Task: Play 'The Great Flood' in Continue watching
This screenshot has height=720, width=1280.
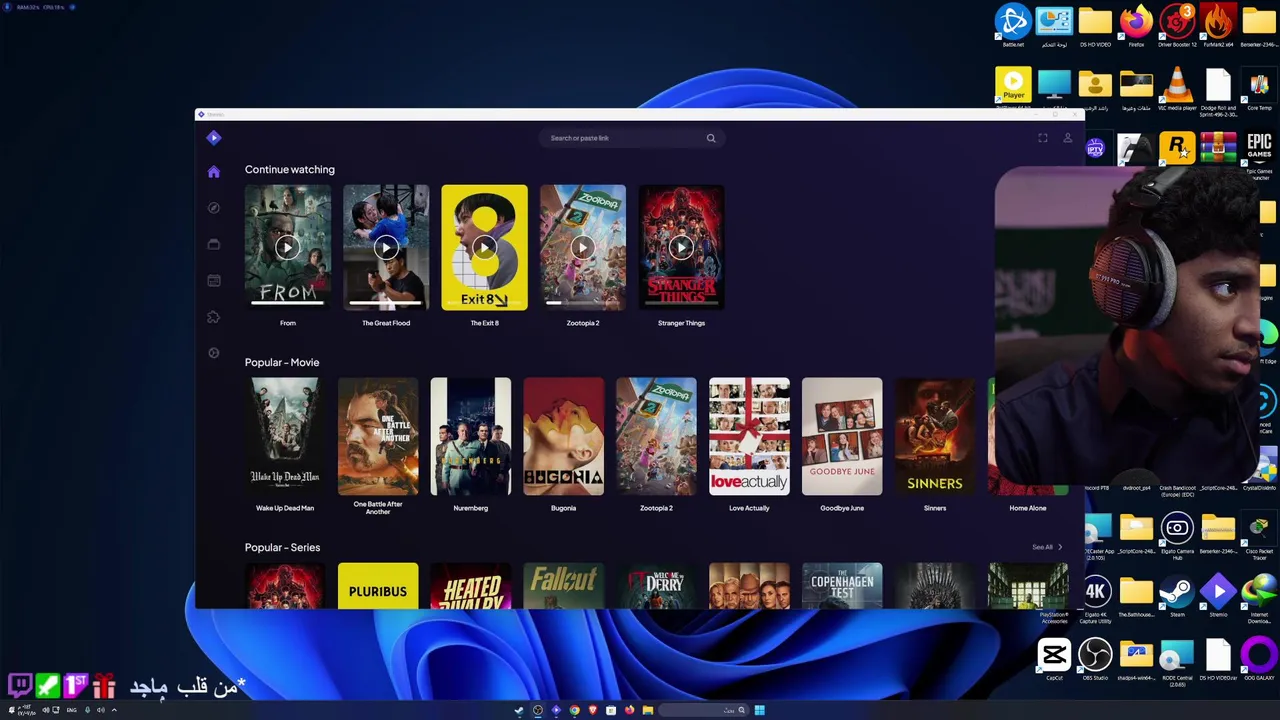Action: click(386, 247)
